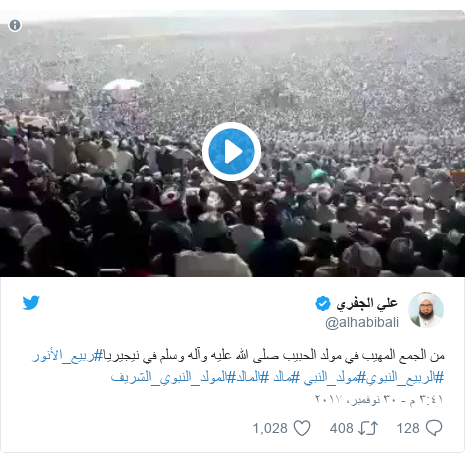Image resolution: width=465 pixels, height=462 pixels.
Task: Click the 128 replies count
Action: (408, 428)
